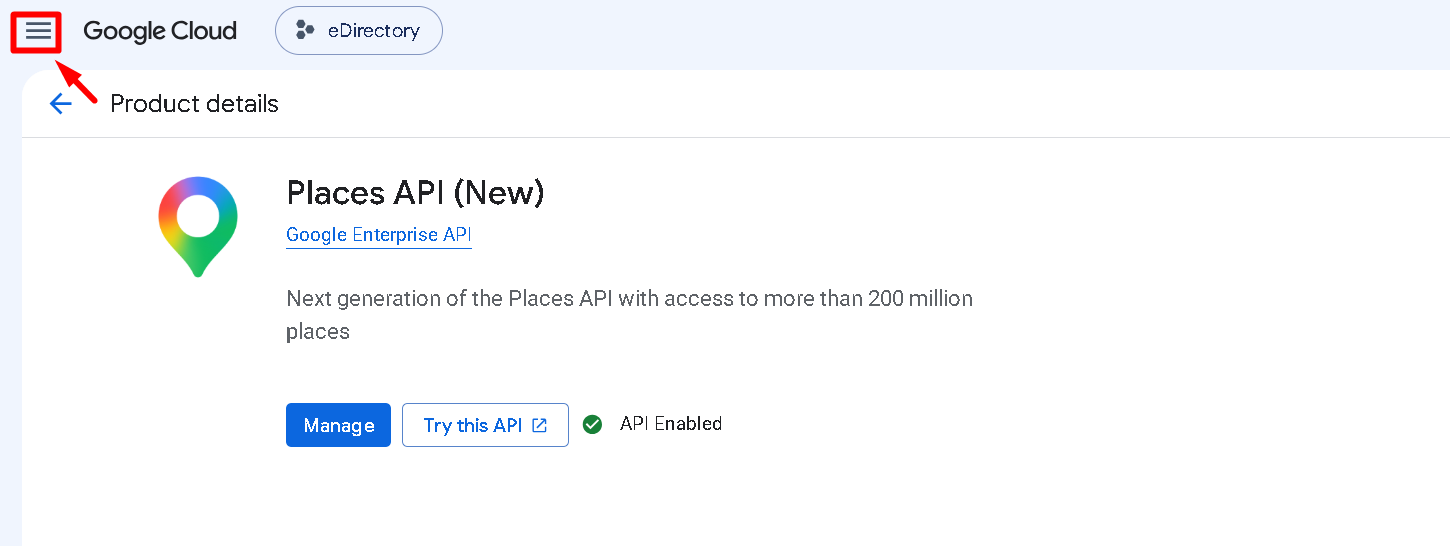Go back using the blue arrow

pos(61,104)
